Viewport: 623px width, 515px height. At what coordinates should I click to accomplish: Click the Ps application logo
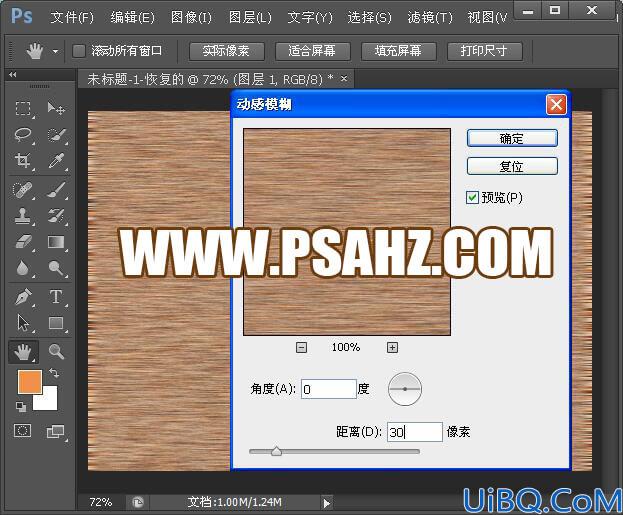click(22, 16)
